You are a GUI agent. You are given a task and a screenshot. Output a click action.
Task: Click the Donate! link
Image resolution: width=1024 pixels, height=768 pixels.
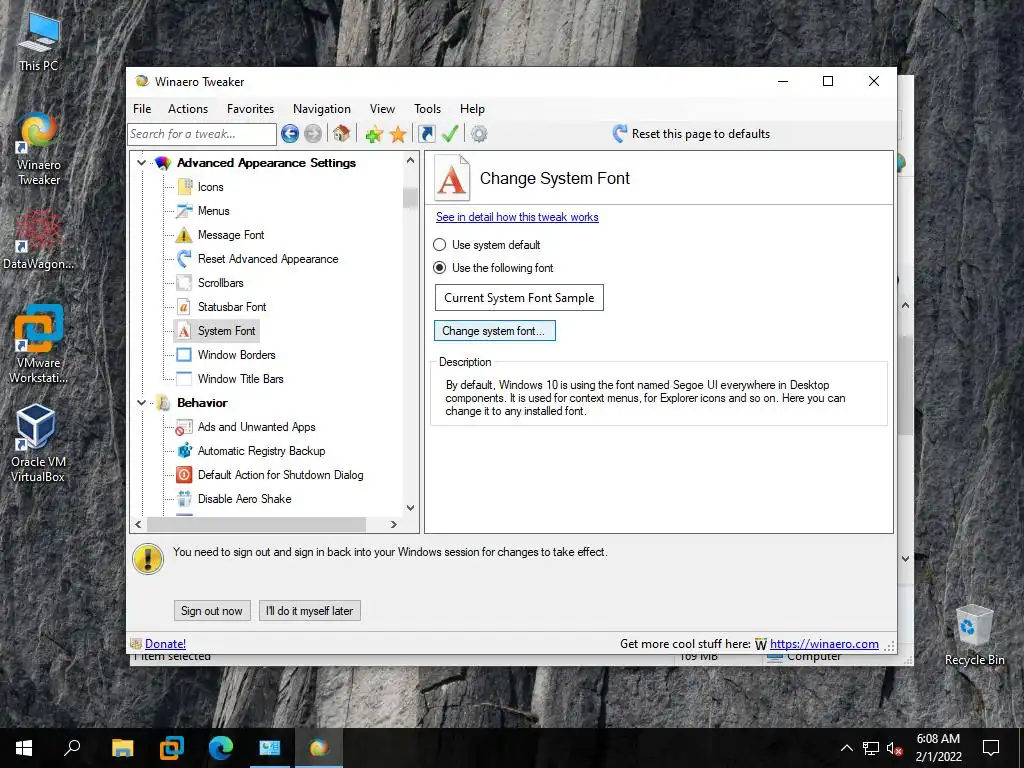pos(165,644)
